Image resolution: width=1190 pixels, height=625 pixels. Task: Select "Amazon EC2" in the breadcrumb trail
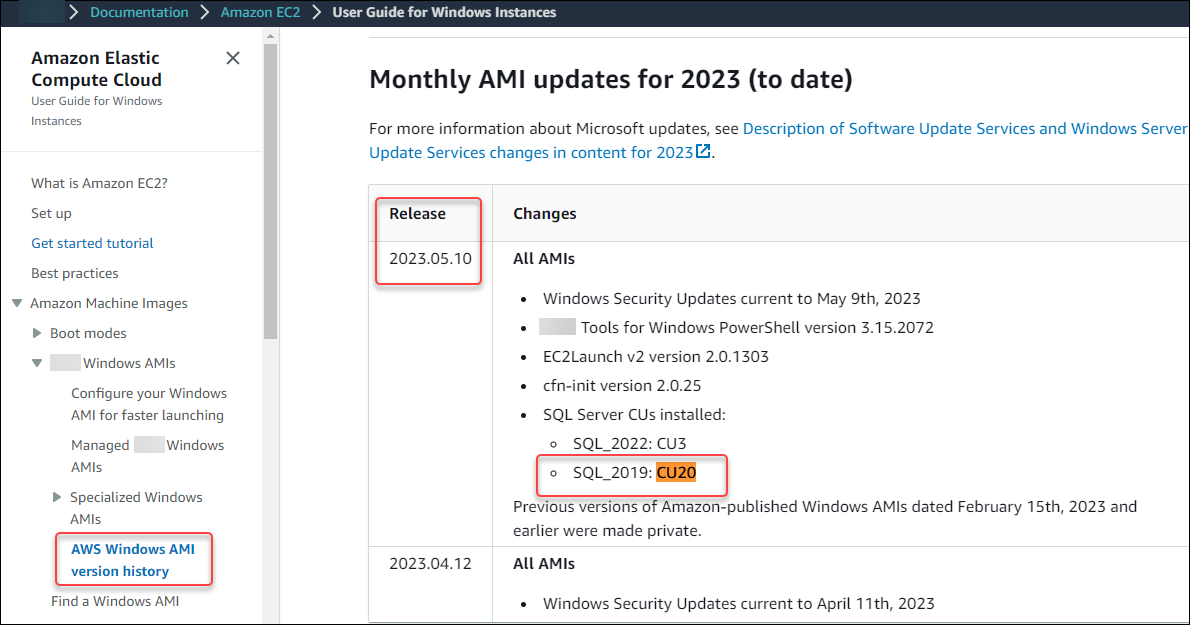pos(260,11)
